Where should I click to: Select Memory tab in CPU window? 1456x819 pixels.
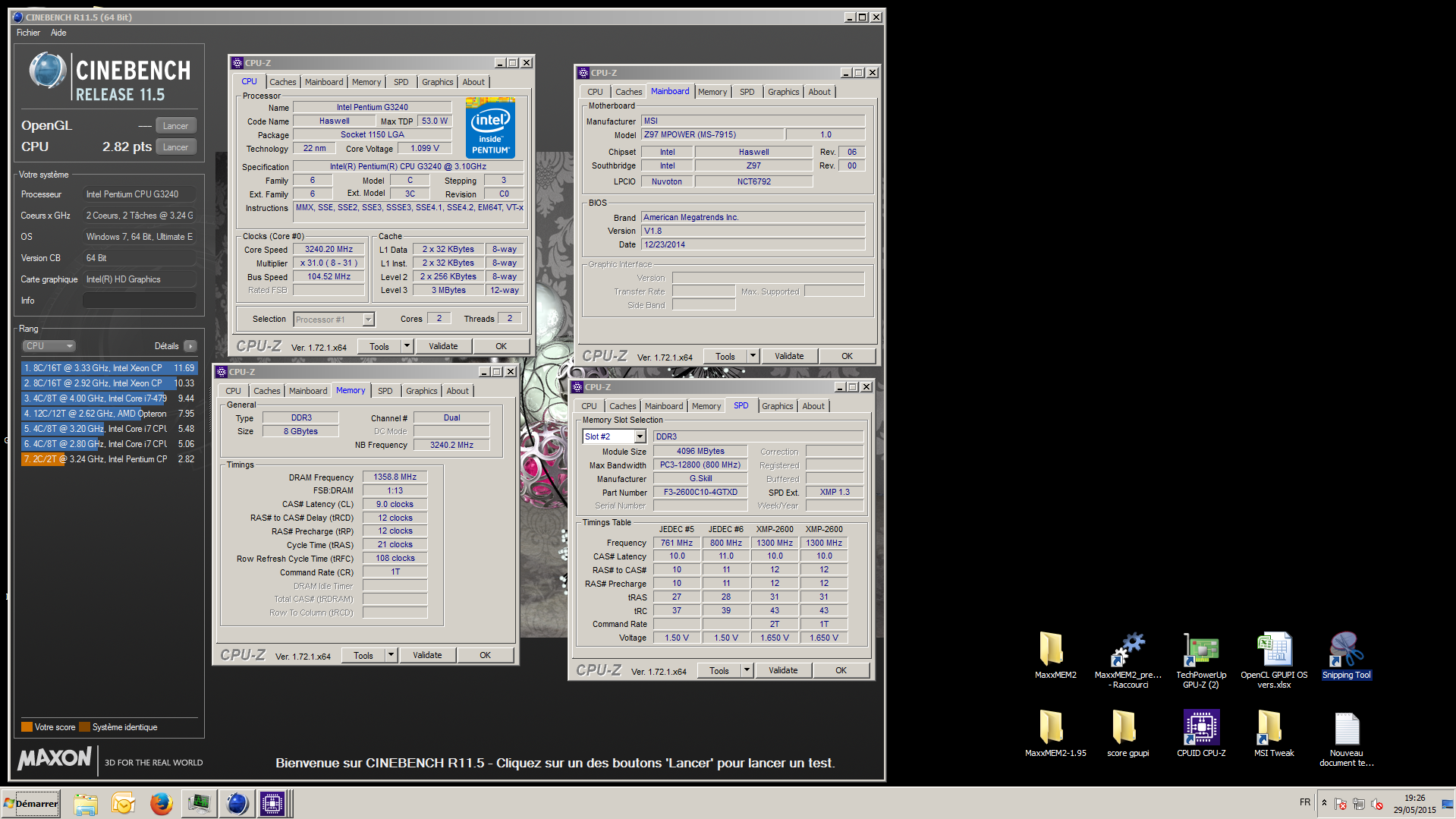pos(366,82)
